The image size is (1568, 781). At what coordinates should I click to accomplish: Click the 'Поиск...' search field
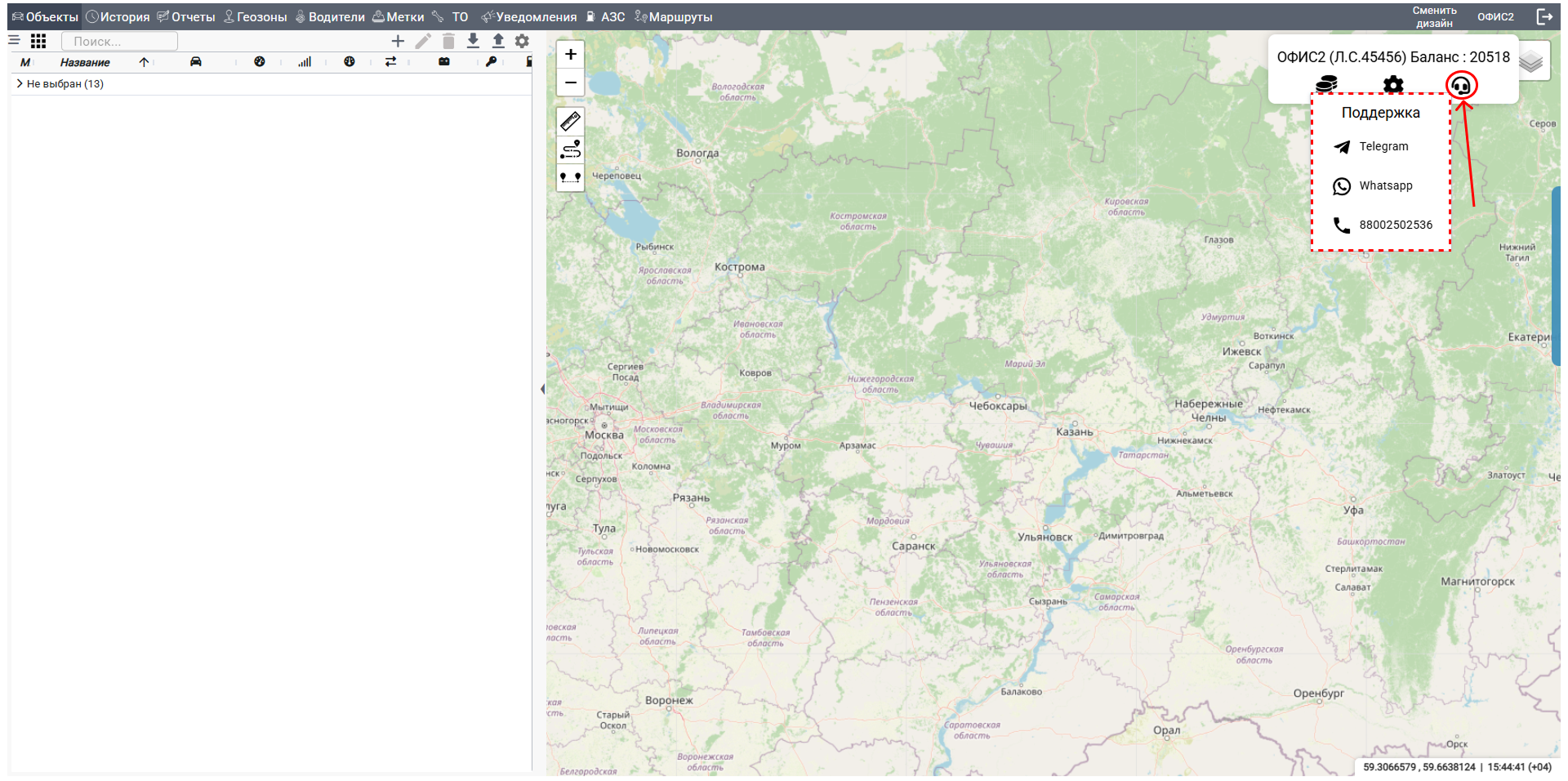point(119,41)
